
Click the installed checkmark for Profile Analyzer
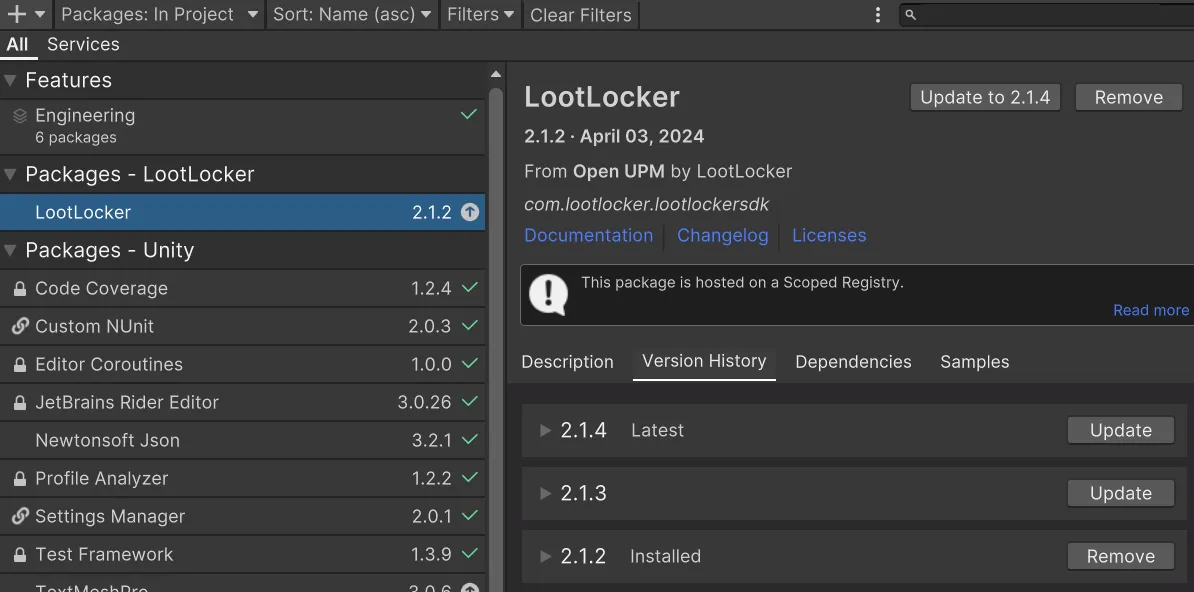tap(470, 477)
